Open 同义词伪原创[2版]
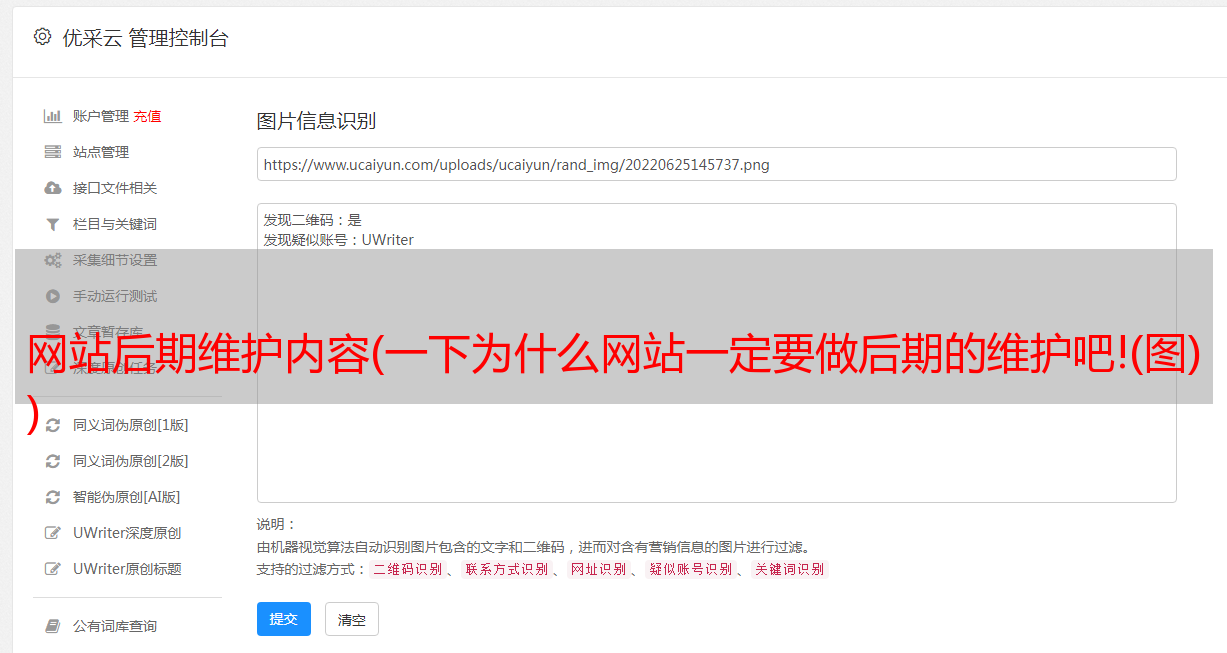 pyautogui.click(x=131, y=461)
